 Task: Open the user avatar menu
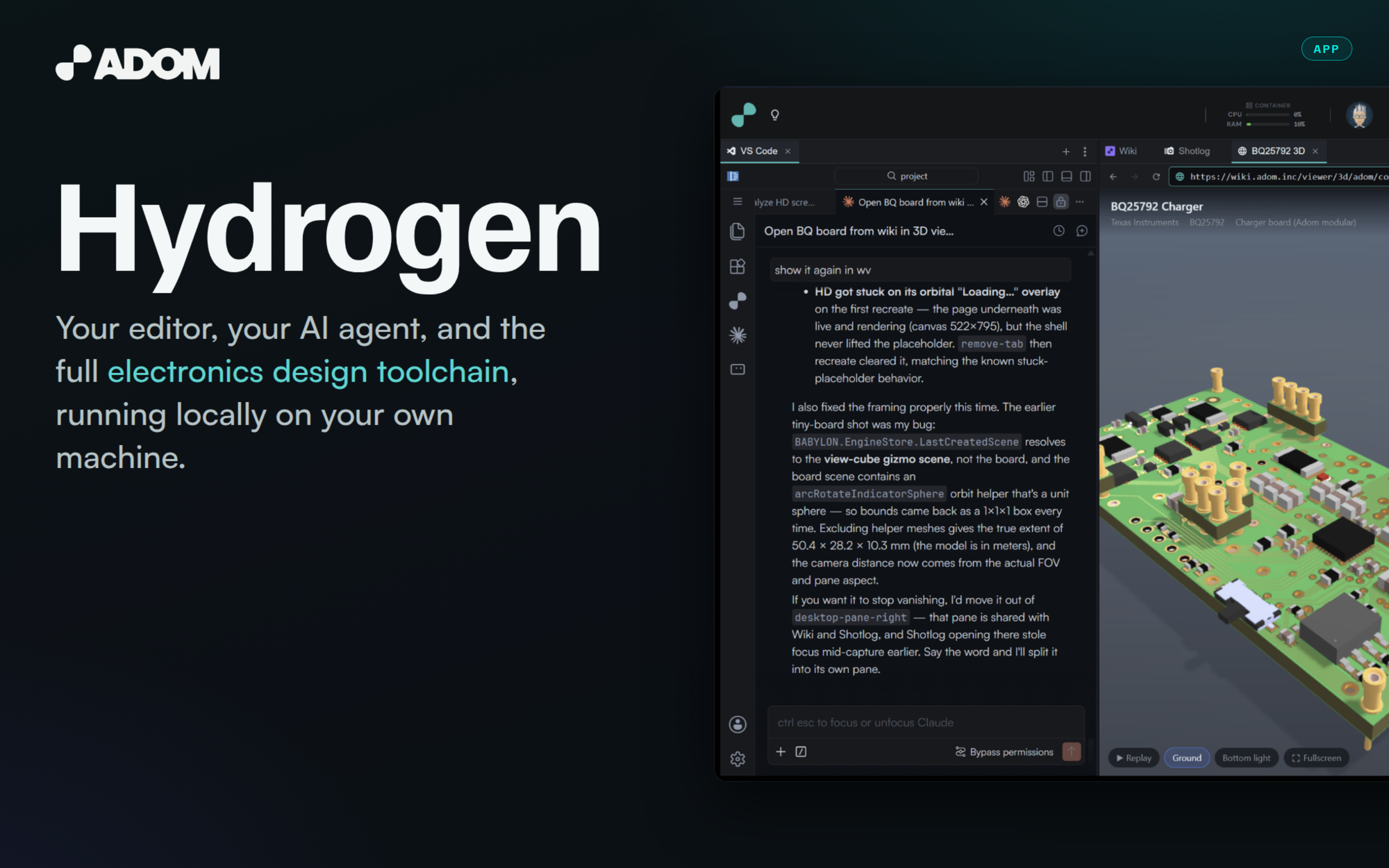point(1359,115)
